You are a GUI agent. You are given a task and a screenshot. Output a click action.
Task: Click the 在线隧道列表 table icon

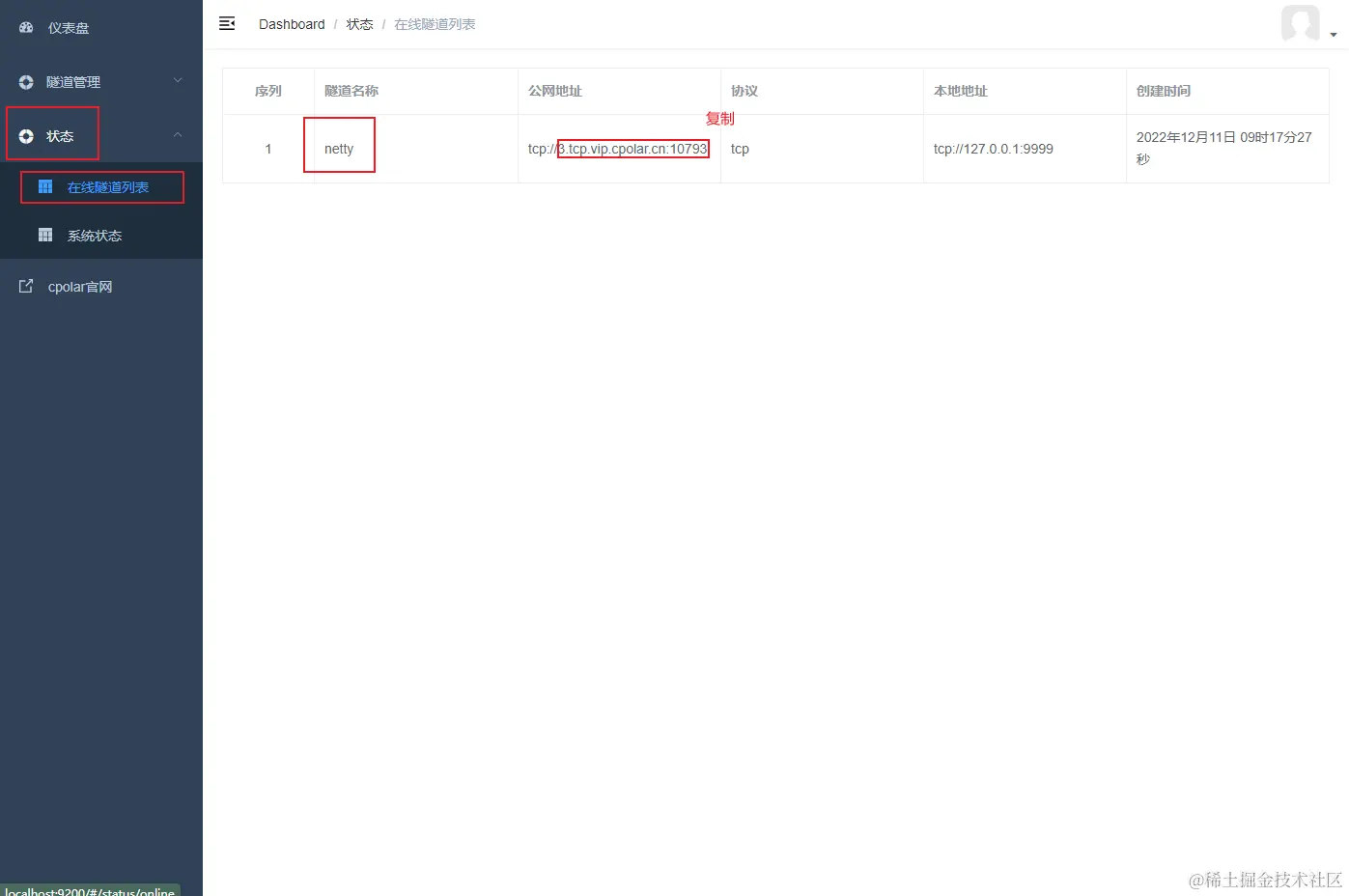click(x=45, y=186)
